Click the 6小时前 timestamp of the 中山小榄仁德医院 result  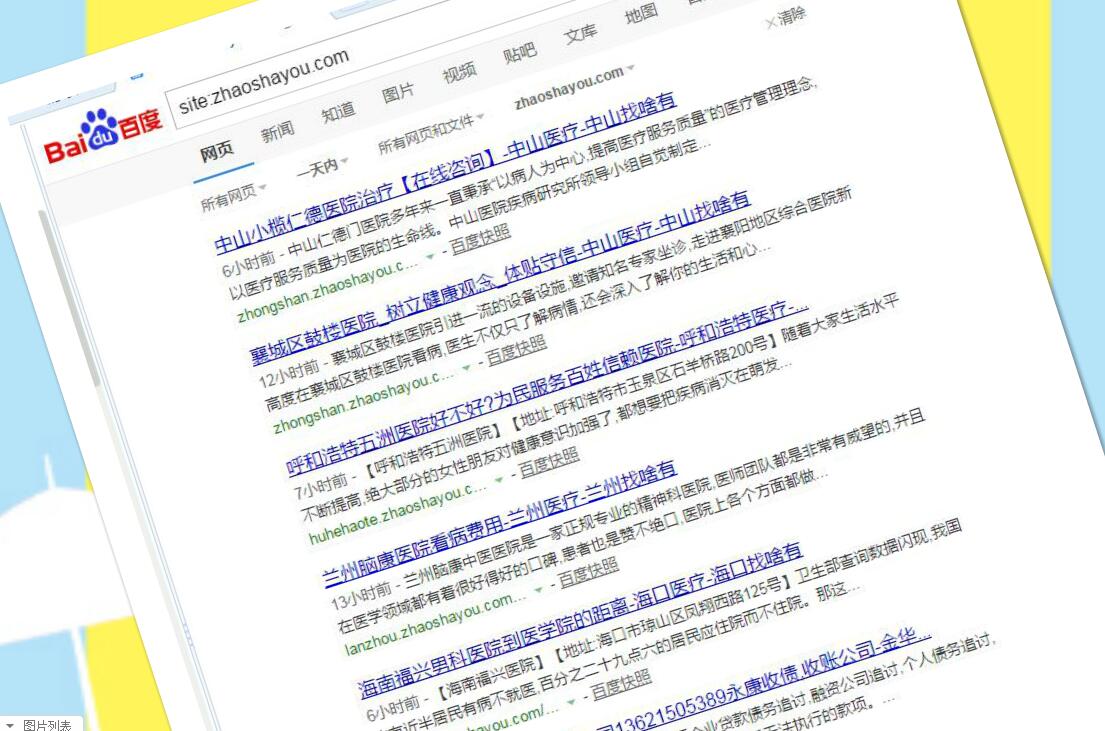[x=249, y=264]
